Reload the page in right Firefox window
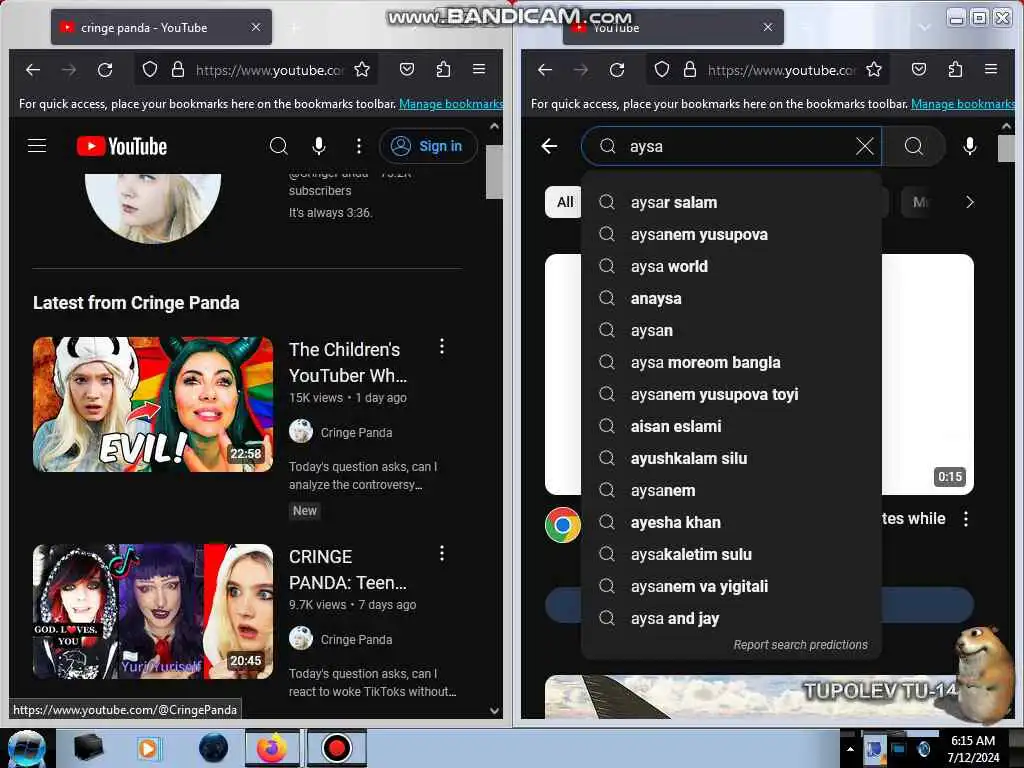The width and height of the screenshot is (1024, 768). [x=617, y=69]
